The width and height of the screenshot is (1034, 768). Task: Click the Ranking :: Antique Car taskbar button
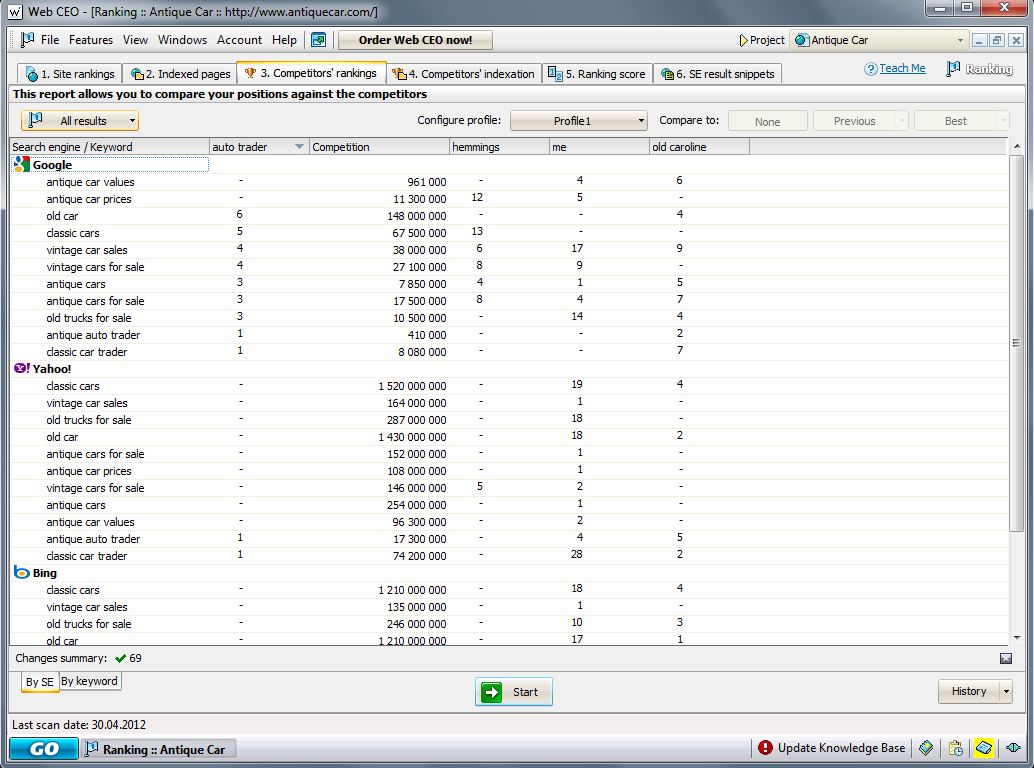point(158,750)
